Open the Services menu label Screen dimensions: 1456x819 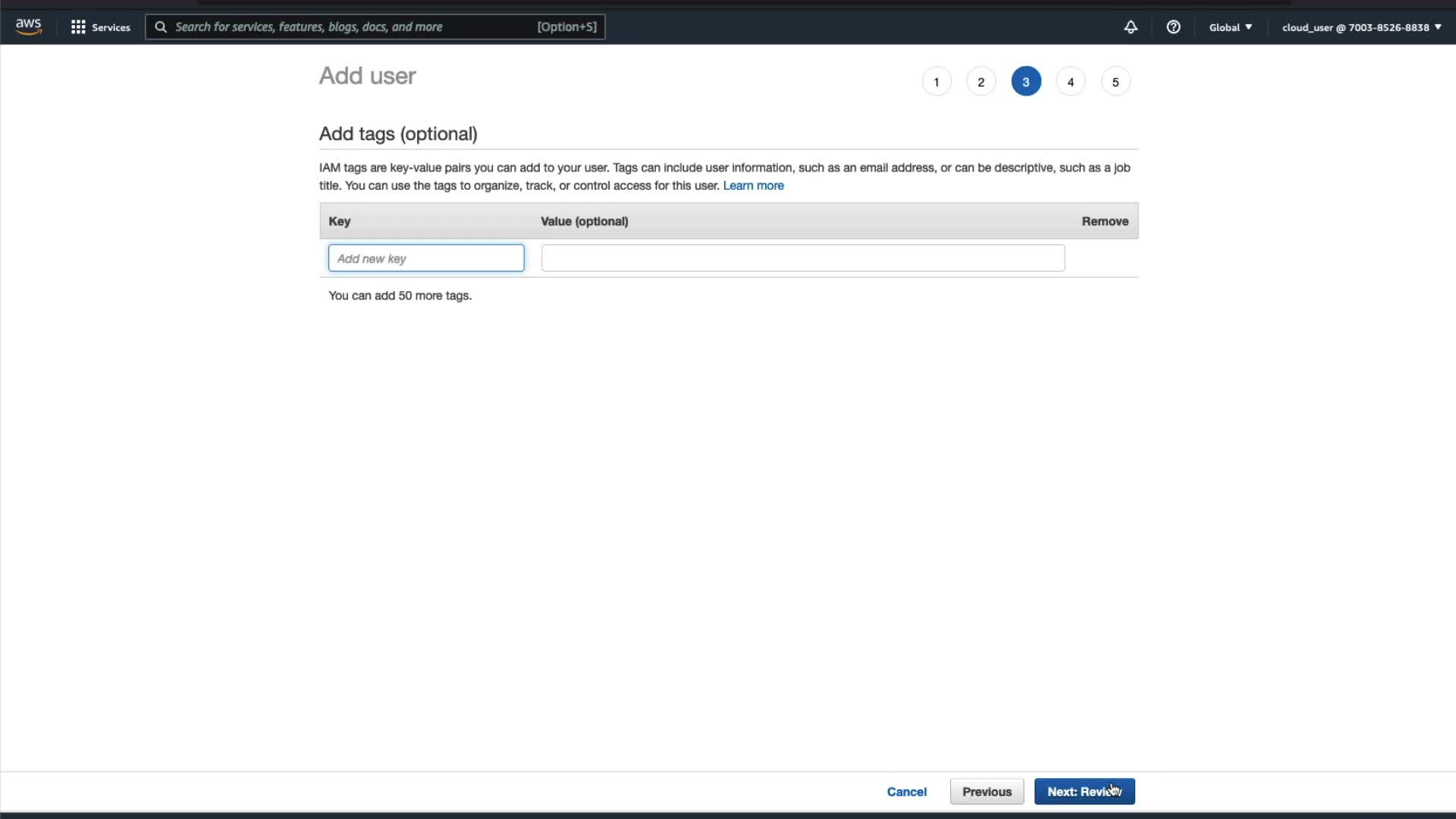[x=111, y=27]
